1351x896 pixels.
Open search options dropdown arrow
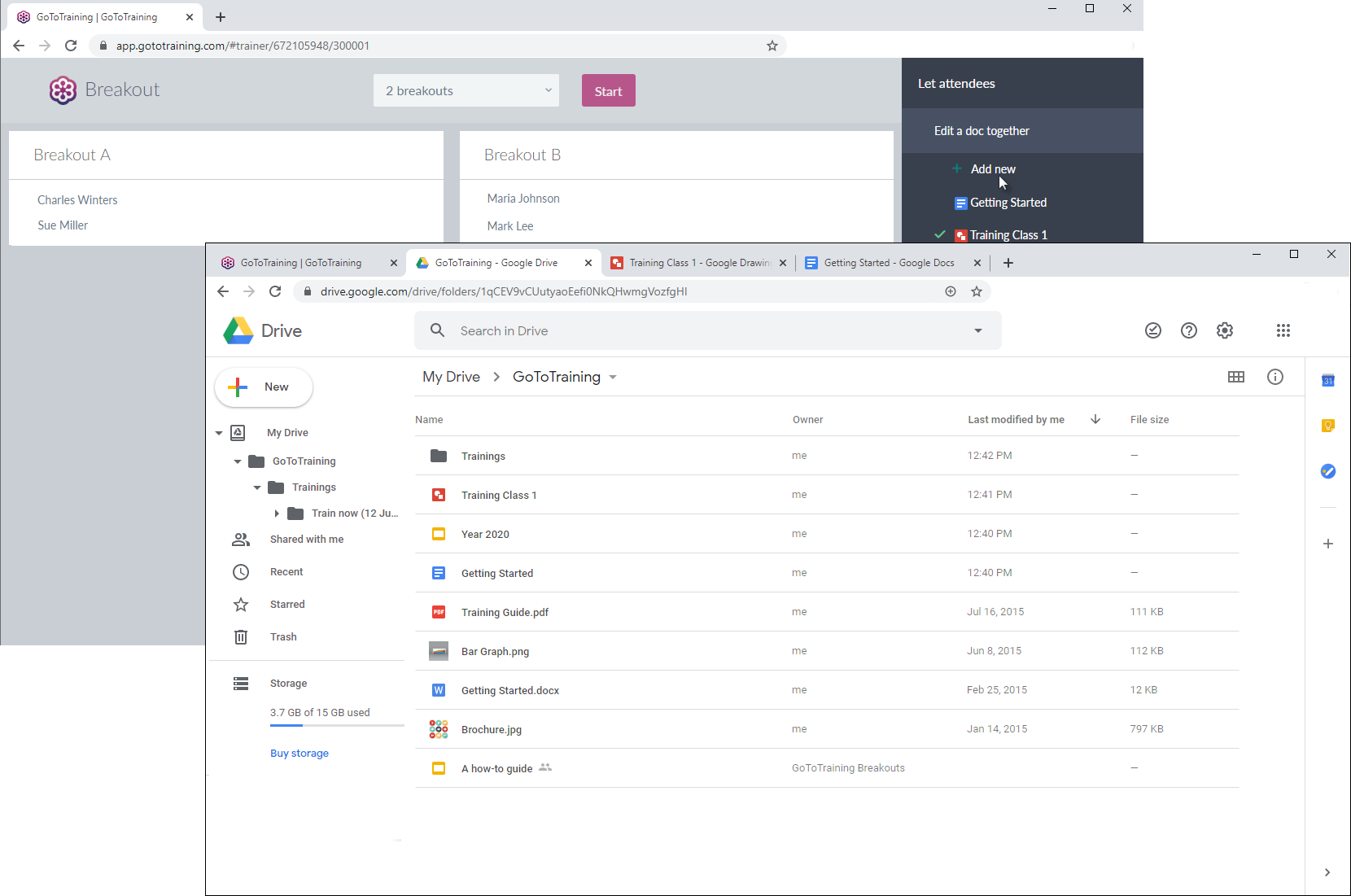coord(978,330)
